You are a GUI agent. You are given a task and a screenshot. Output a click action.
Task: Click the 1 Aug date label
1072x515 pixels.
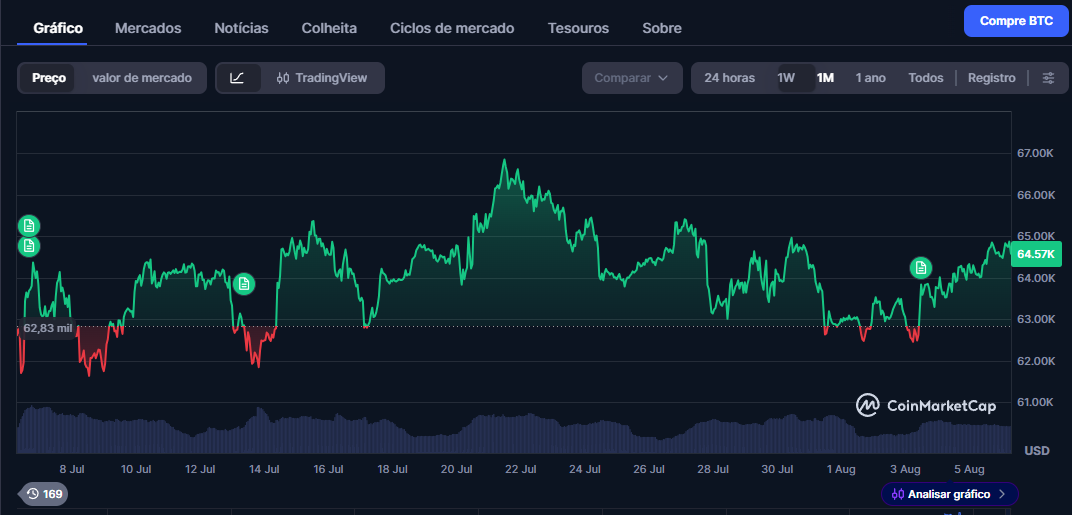tap(841, 469)
